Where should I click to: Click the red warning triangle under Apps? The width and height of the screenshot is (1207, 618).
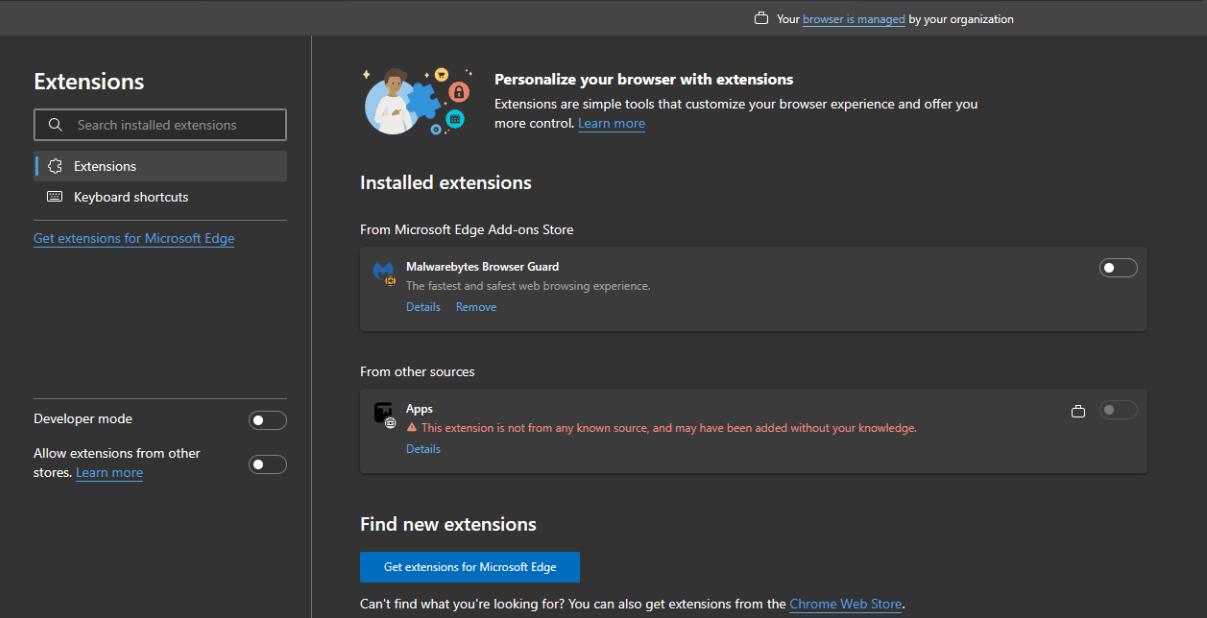click(x=411, y=427)
